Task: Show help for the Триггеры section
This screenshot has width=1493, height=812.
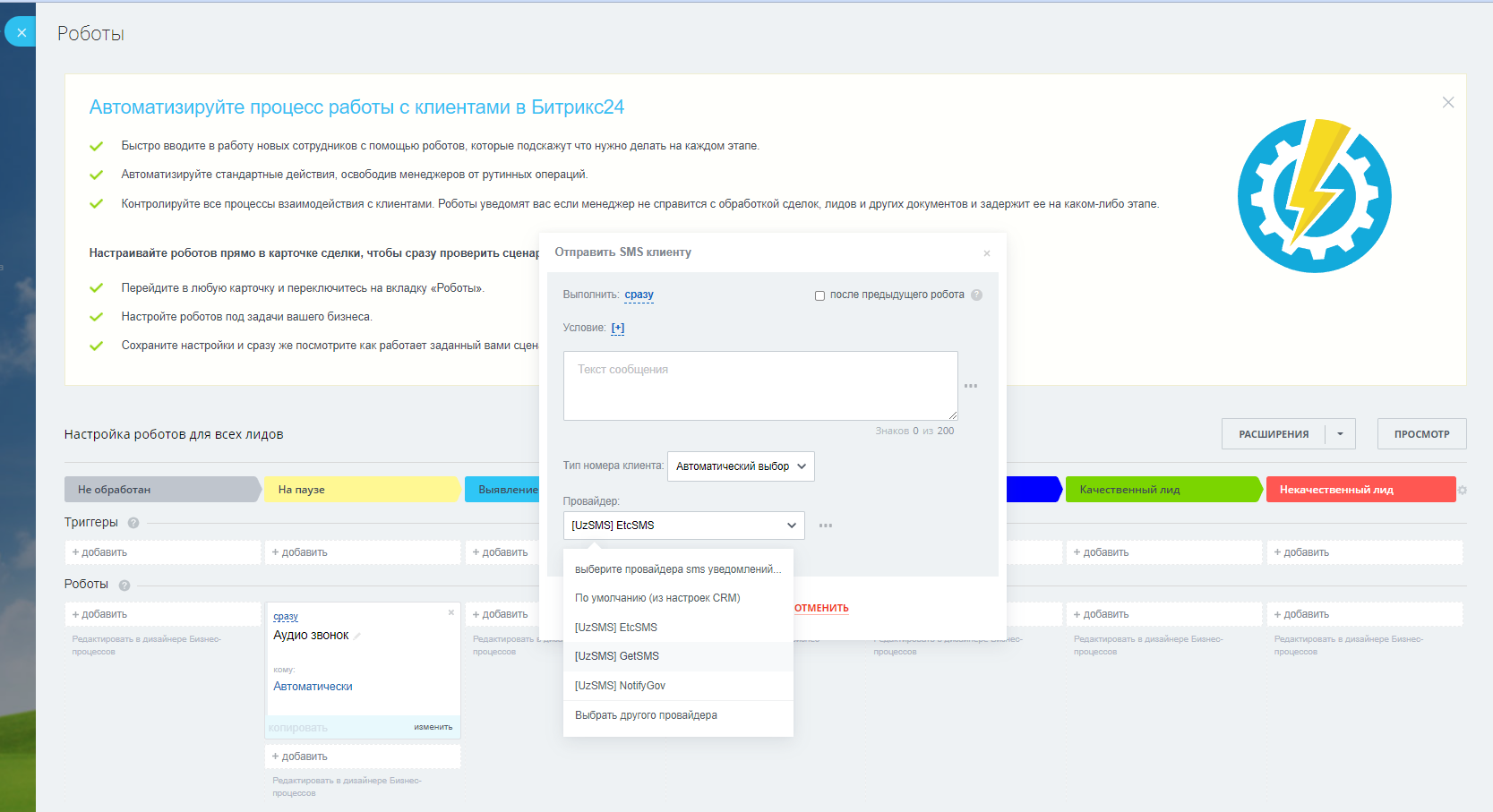Action: coord(133,523)
